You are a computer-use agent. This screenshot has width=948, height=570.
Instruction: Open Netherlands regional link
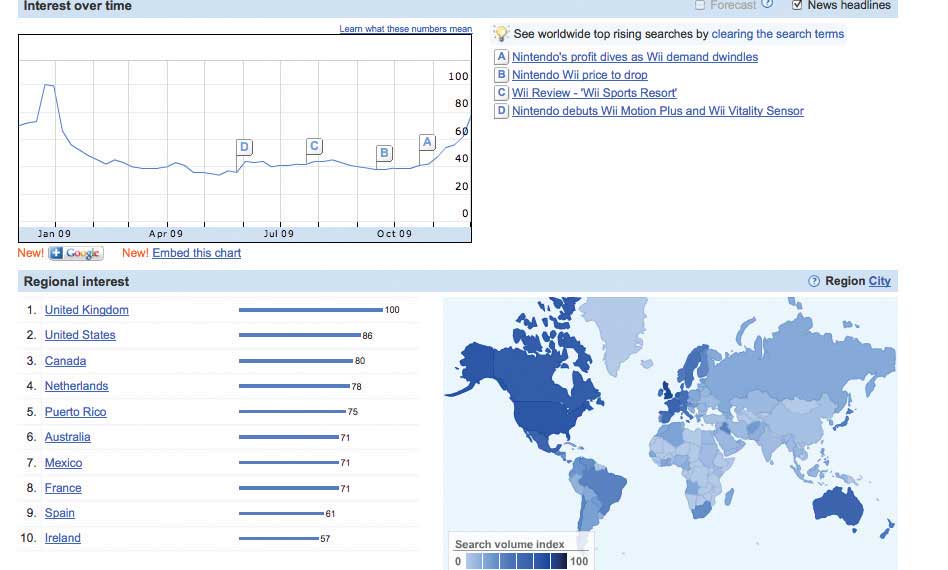pyautogui.click(x=76, y=386)
